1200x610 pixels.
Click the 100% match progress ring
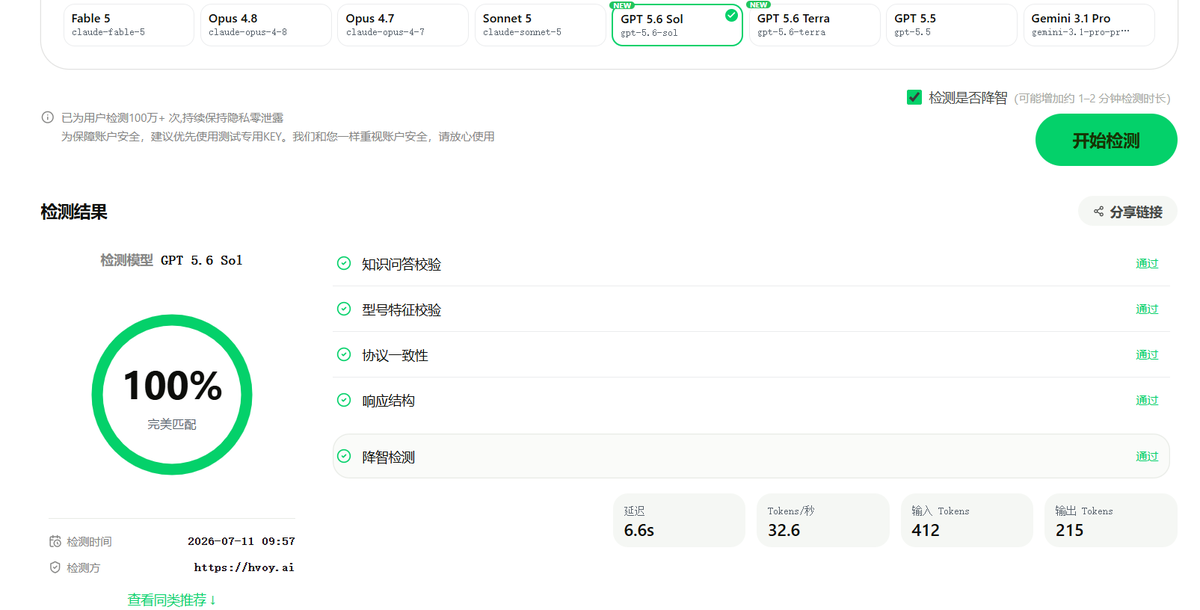point(172,396)
